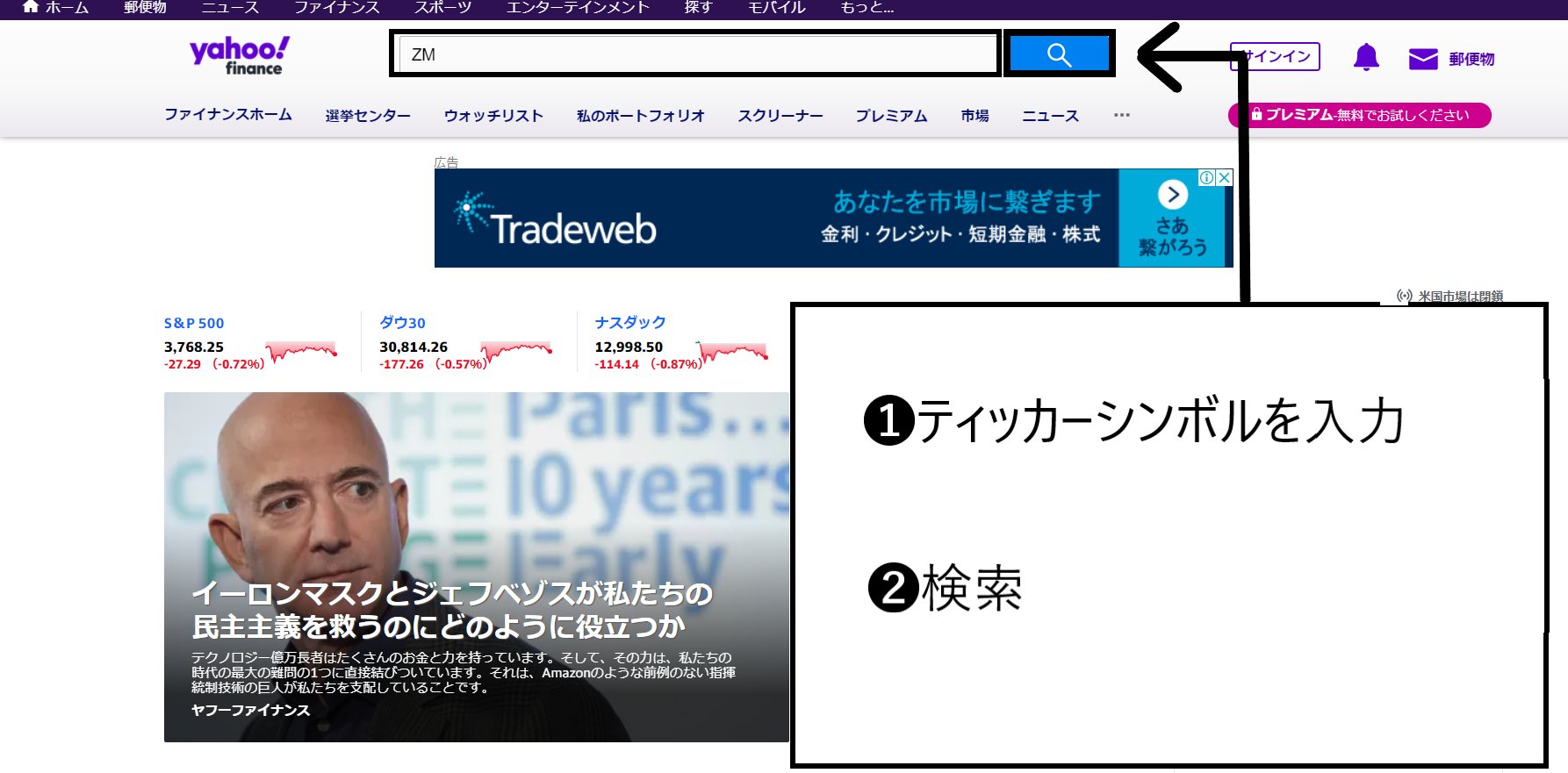Go to スクリーナー tab
Screen dimensions: 1568x773
pyautogui.click(x=780, y=116)
